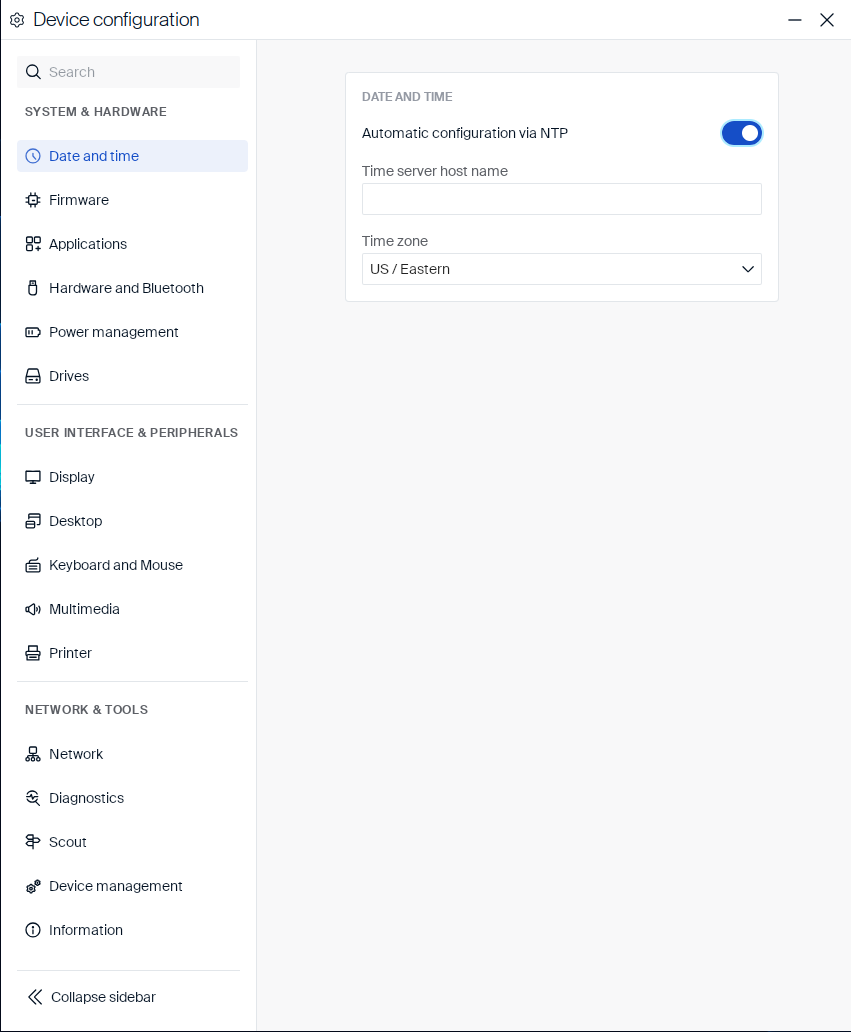
Task: Go to Hardware and Bluetooth settings
Action: pyautogui.click(x=132, y=288)
